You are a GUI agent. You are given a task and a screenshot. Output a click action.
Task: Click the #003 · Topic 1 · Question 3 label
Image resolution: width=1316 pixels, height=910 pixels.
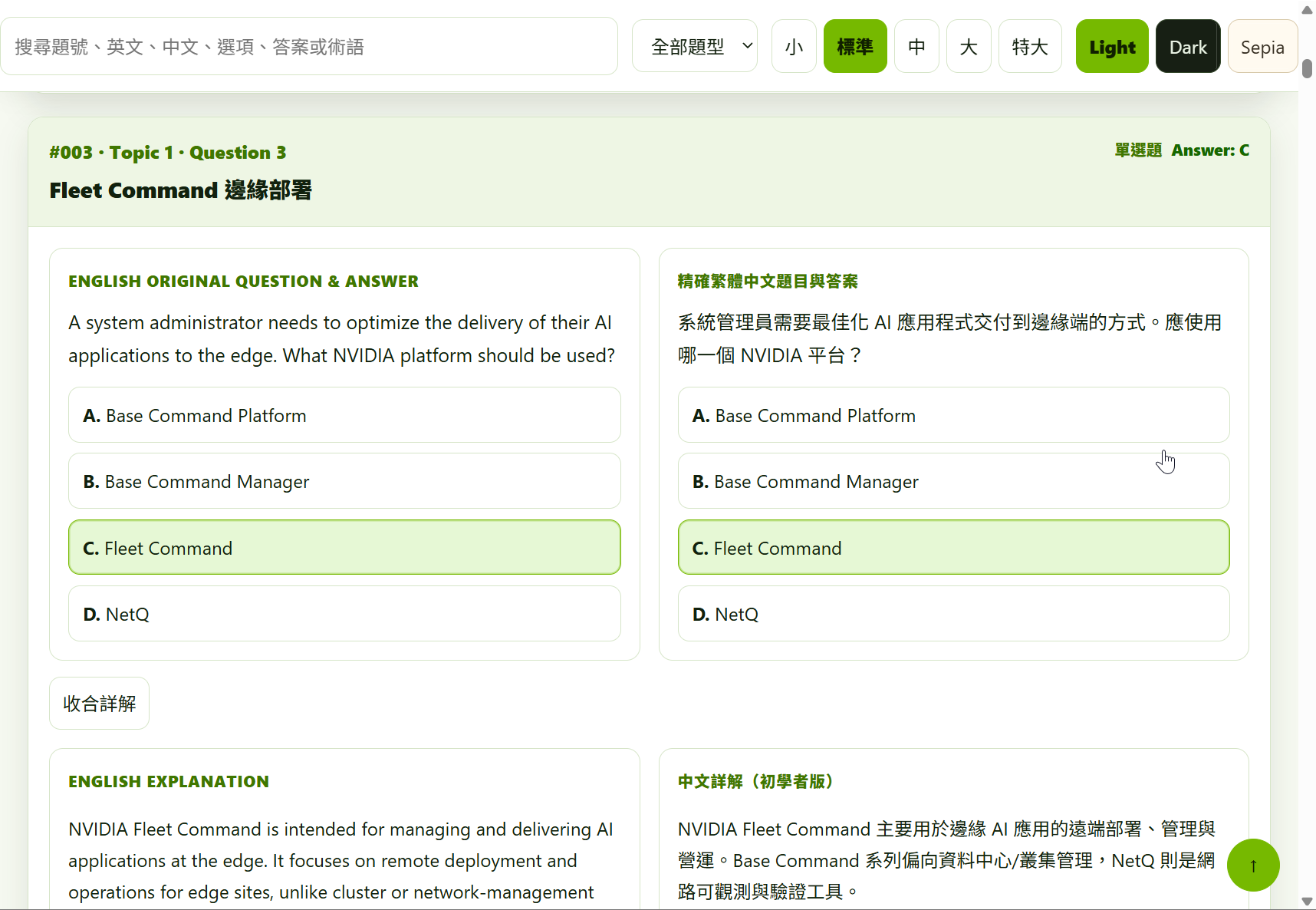point(168,153)
